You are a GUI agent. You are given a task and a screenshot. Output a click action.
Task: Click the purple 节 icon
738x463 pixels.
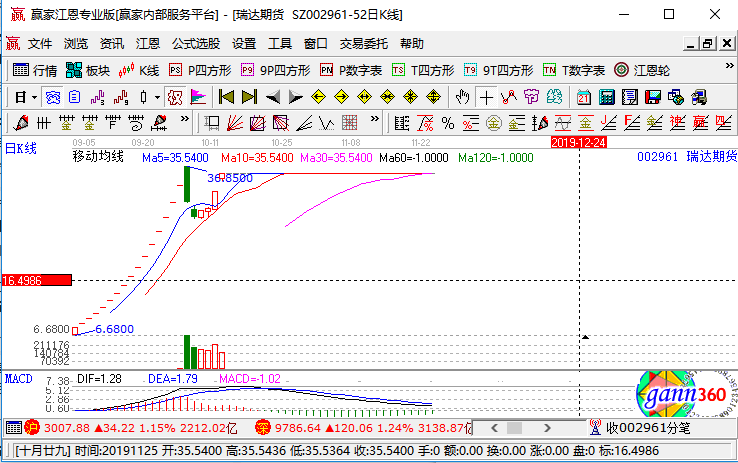point(532,97)
